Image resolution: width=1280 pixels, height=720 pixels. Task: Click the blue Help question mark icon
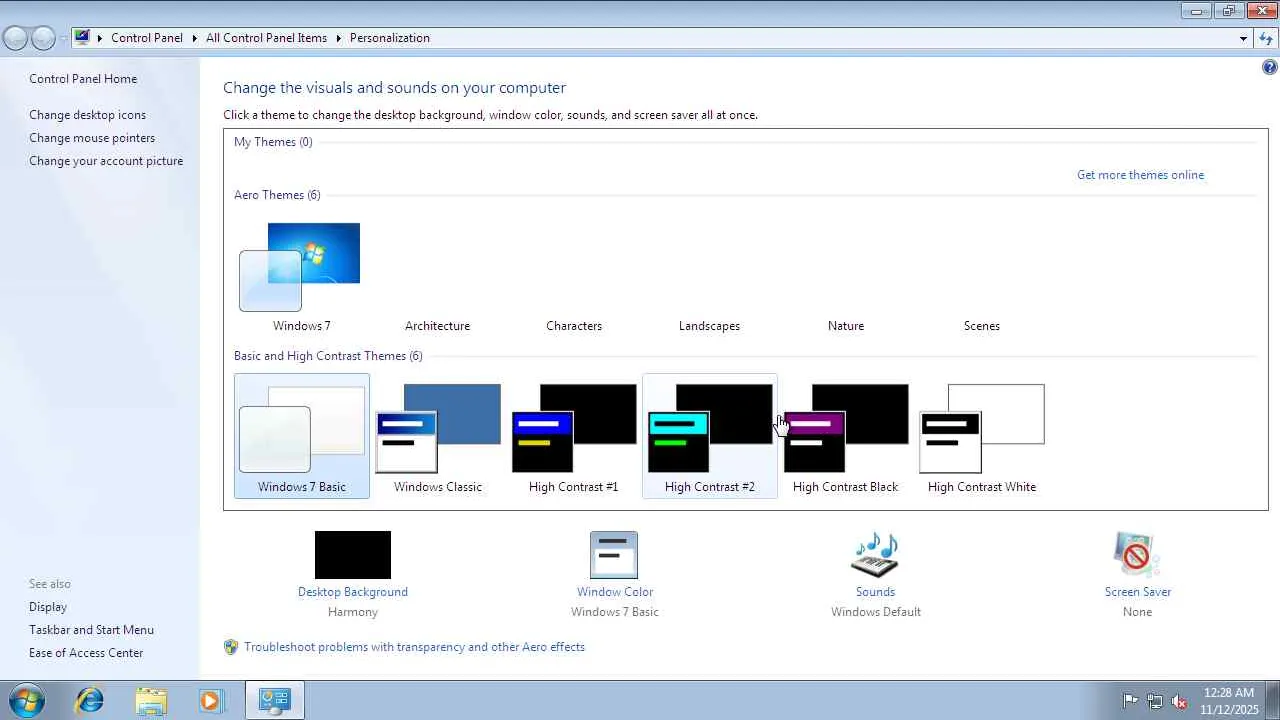click(x=1269, y=68)
